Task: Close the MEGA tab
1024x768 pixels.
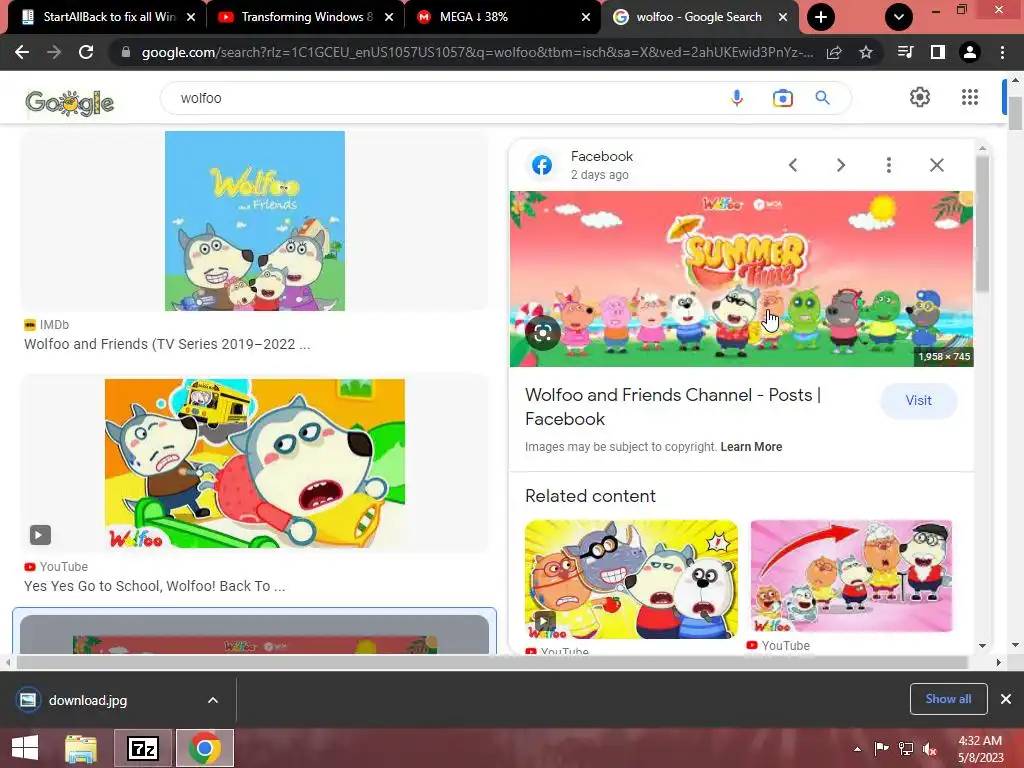Action: (x=586, y=17)
